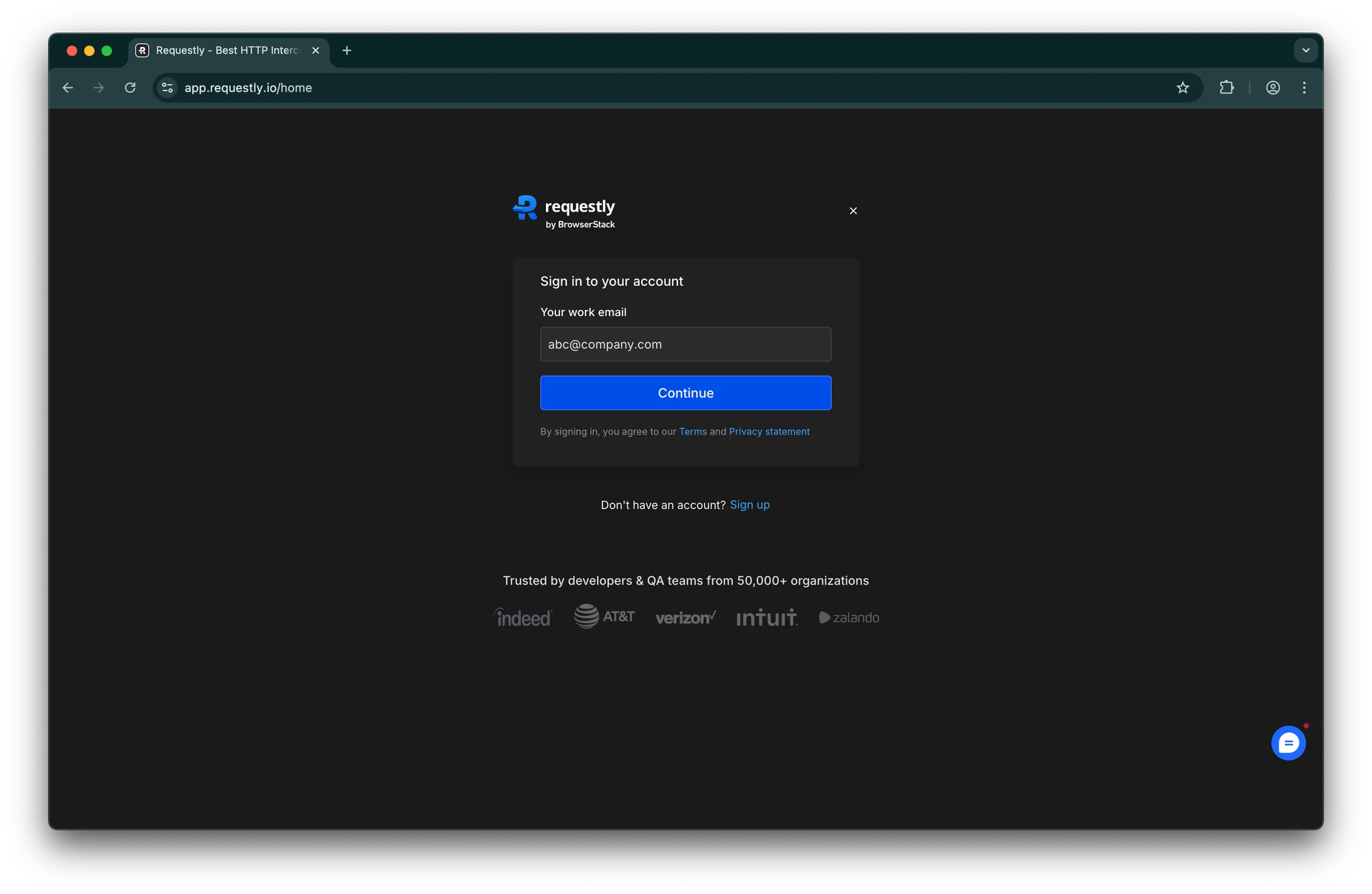Open Chrome three-dot menu

[1304, 88]
